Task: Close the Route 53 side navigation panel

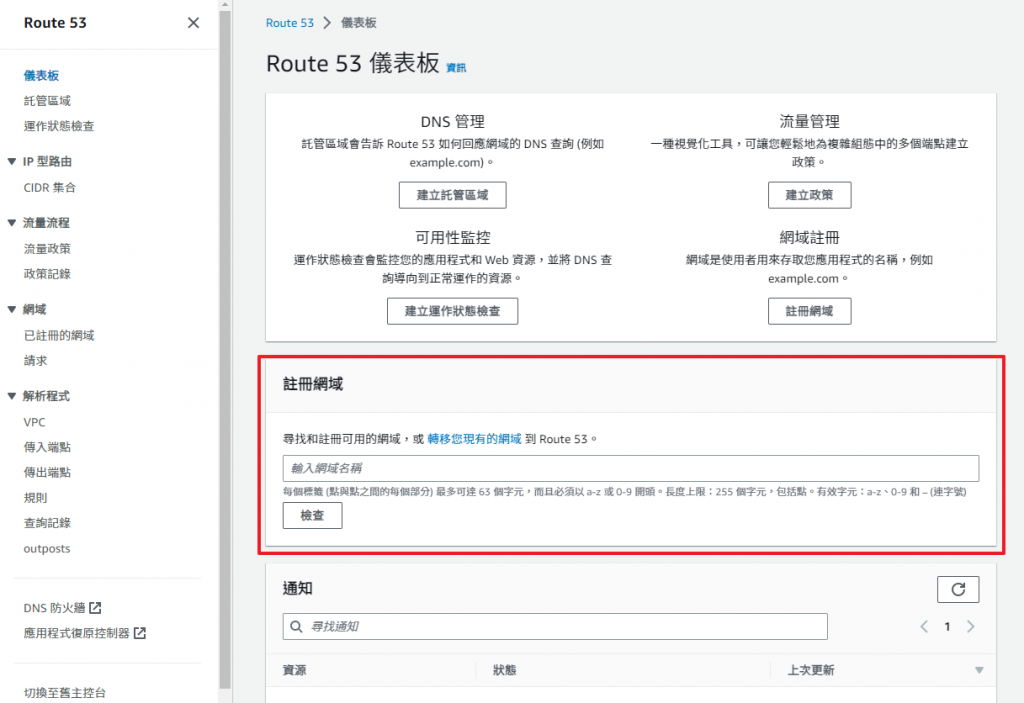Action: pos(193,23)
